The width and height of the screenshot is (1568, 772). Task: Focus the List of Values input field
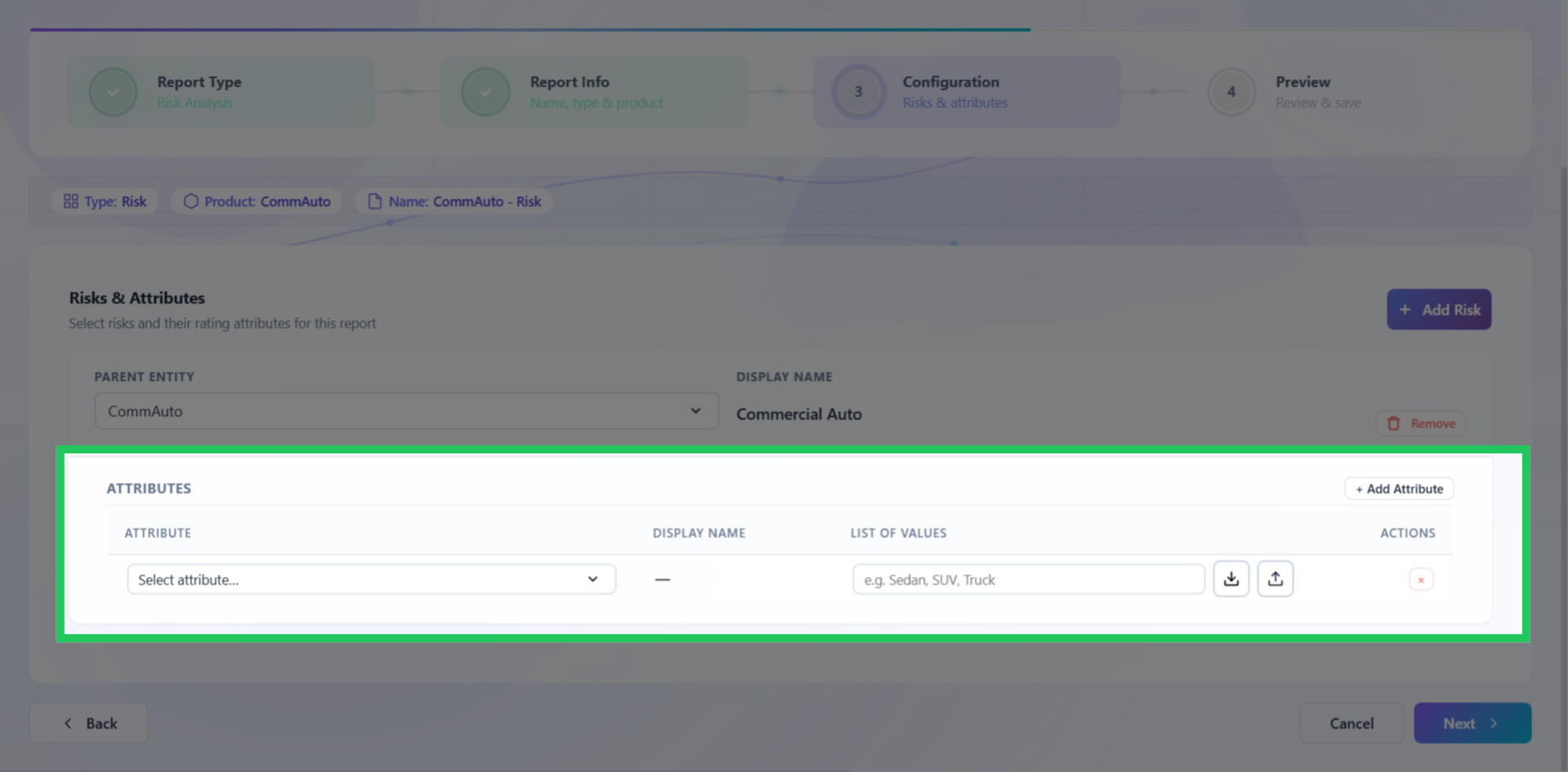pyautogui.click(x=1029, y=579)
